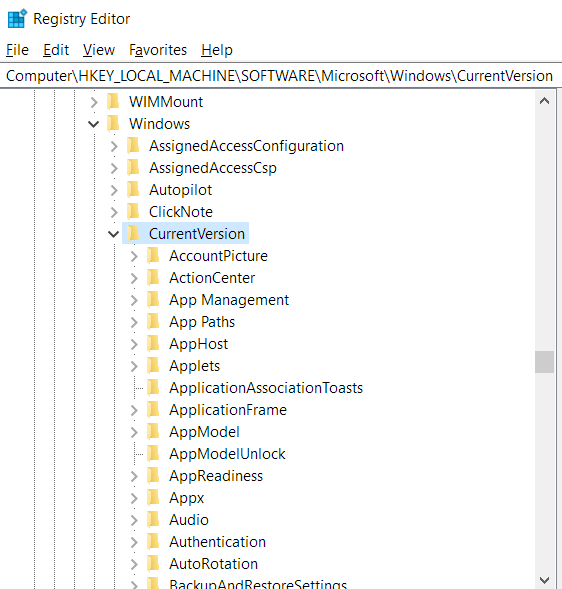The image size is (562, 589).
Task: Select the App Management key
Action: pos(229,300)
